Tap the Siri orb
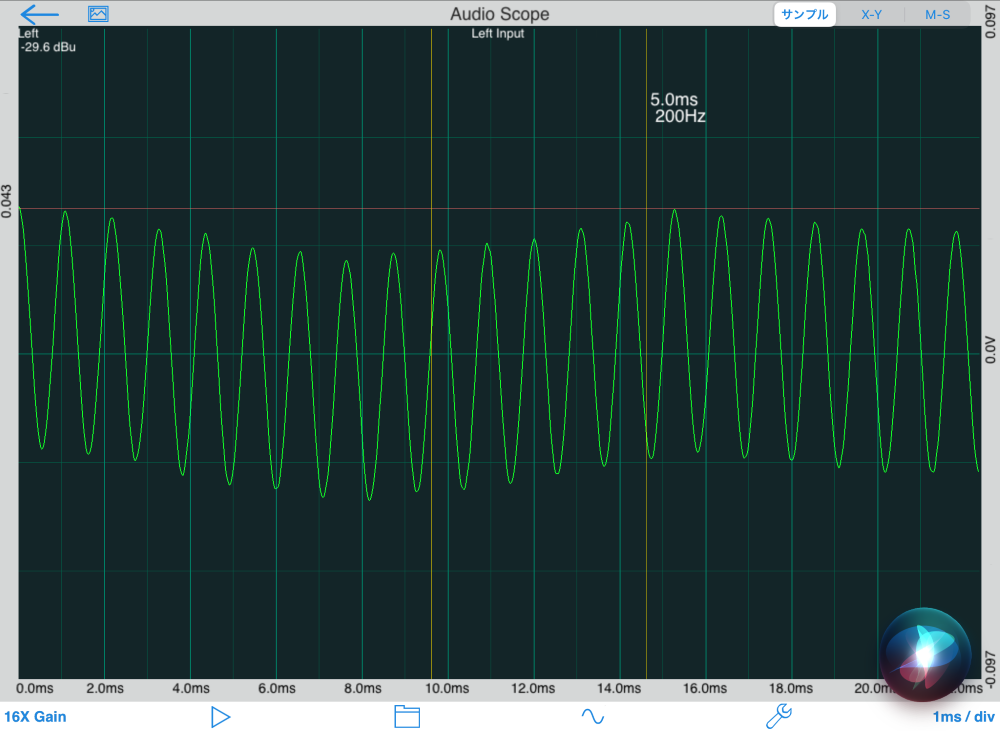The image size is (1000, 731). click(925, 650)
